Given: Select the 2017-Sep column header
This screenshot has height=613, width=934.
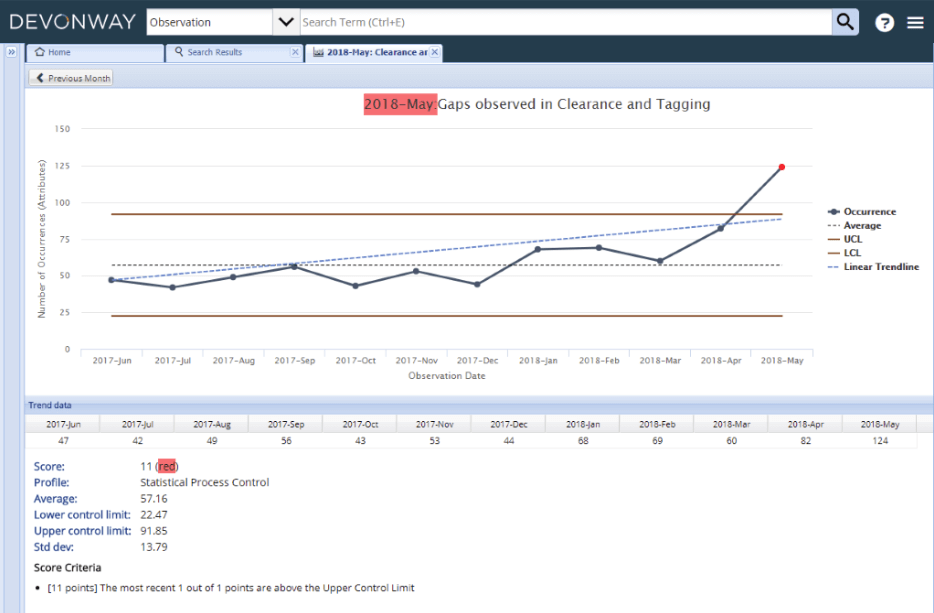Looking at the screenshot, I should [286, 424].
